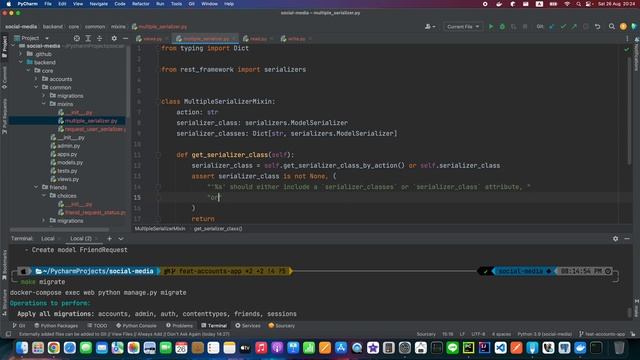Run the current file with the green play icon
The height and width of the screenshot is (360, 640).
(x=491, y=27)
